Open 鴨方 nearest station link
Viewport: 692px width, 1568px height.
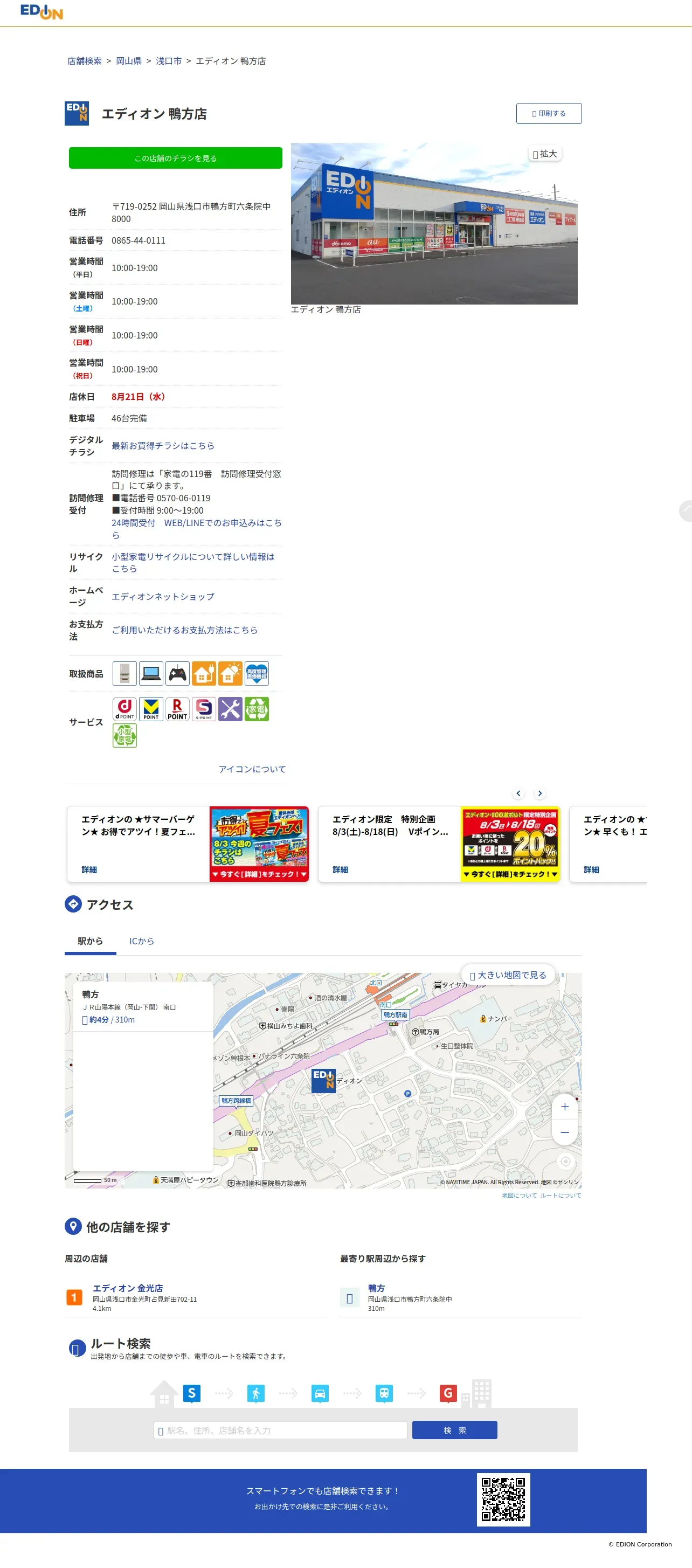click(x=376, y=1288)
